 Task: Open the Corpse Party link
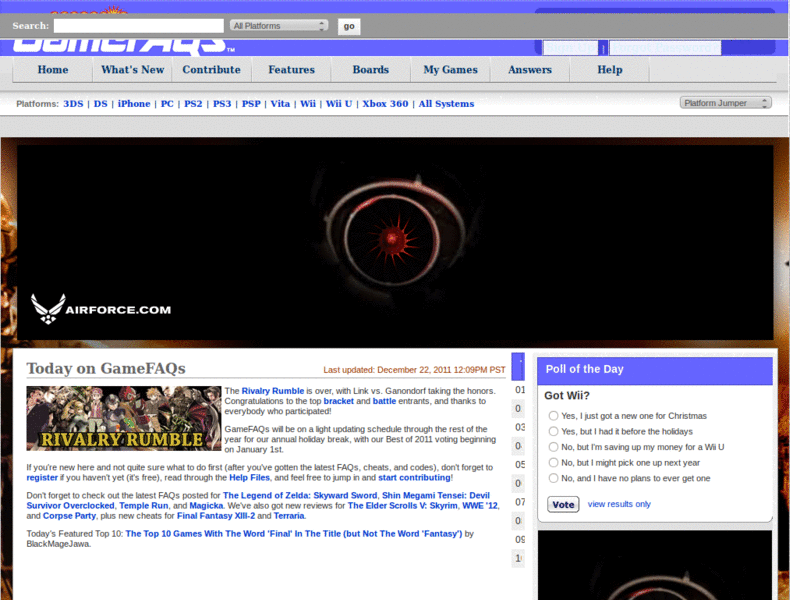[69, 516]
